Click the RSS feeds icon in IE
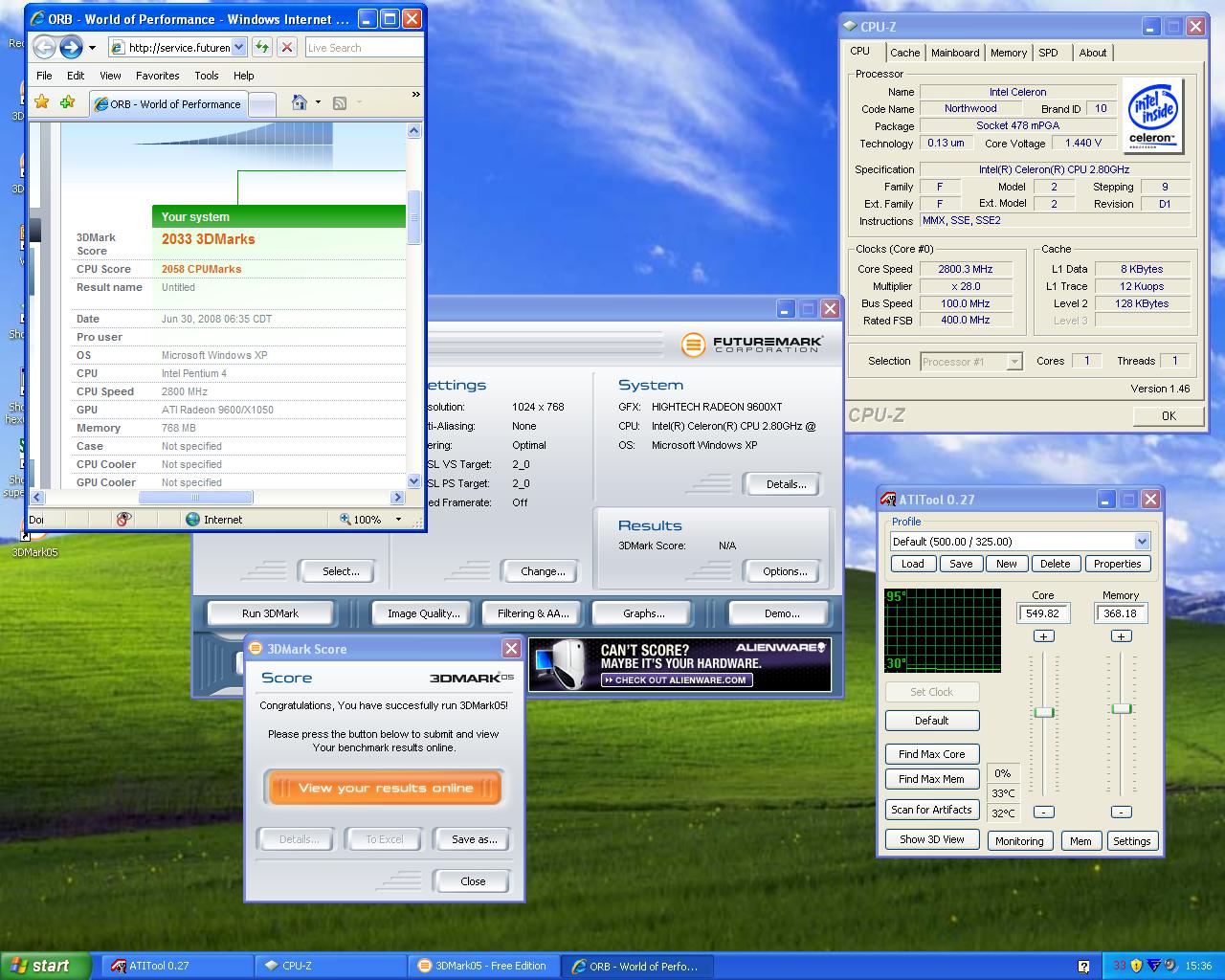 tap(339, 102)
